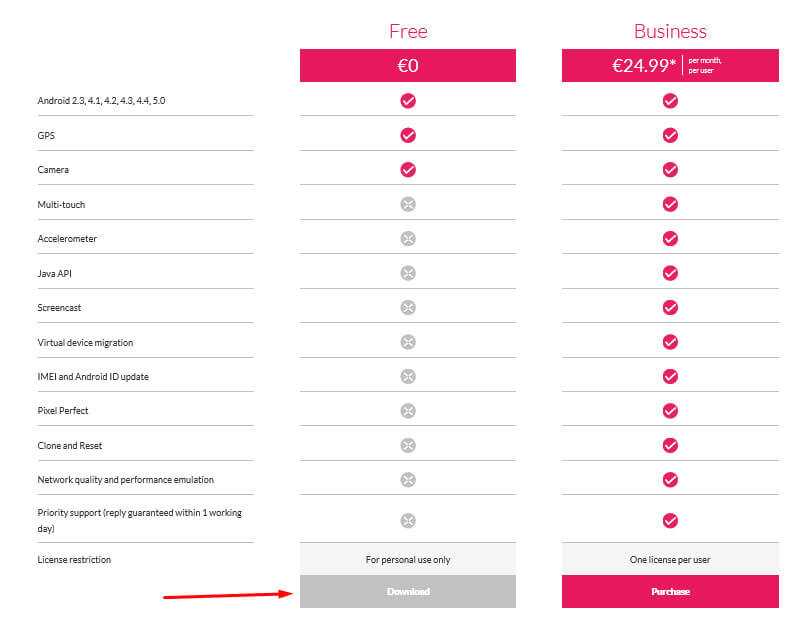The width and height of the screenshot is (801, 617).
Task: Click the Business plan Pixel Perfect checkmark
Action: coord(670,410)
